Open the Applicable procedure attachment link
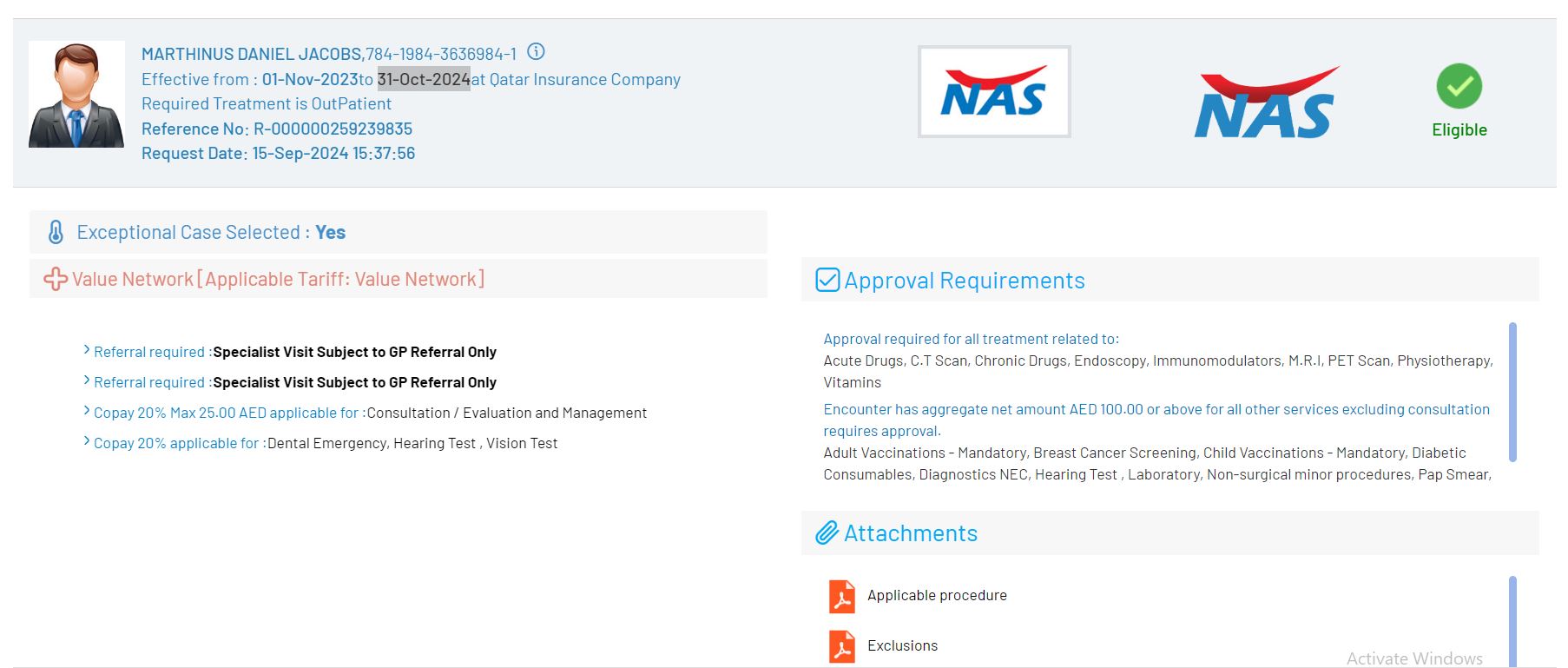This screenshot has width=1568, height=668. click(937, 596)
